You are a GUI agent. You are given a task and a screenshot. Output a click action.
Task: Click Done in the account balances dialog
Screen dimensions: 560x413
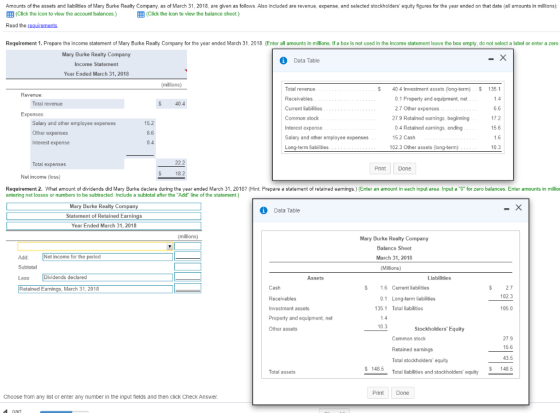(404, 168)
